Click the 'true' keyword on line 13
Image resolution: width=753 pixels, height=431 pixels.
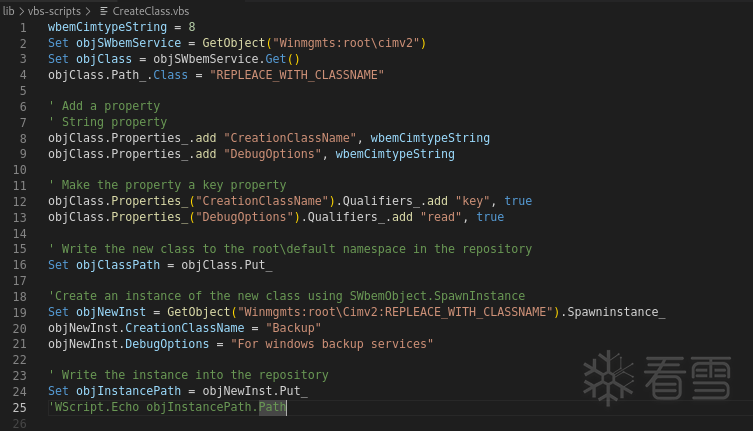click(490, 217)
